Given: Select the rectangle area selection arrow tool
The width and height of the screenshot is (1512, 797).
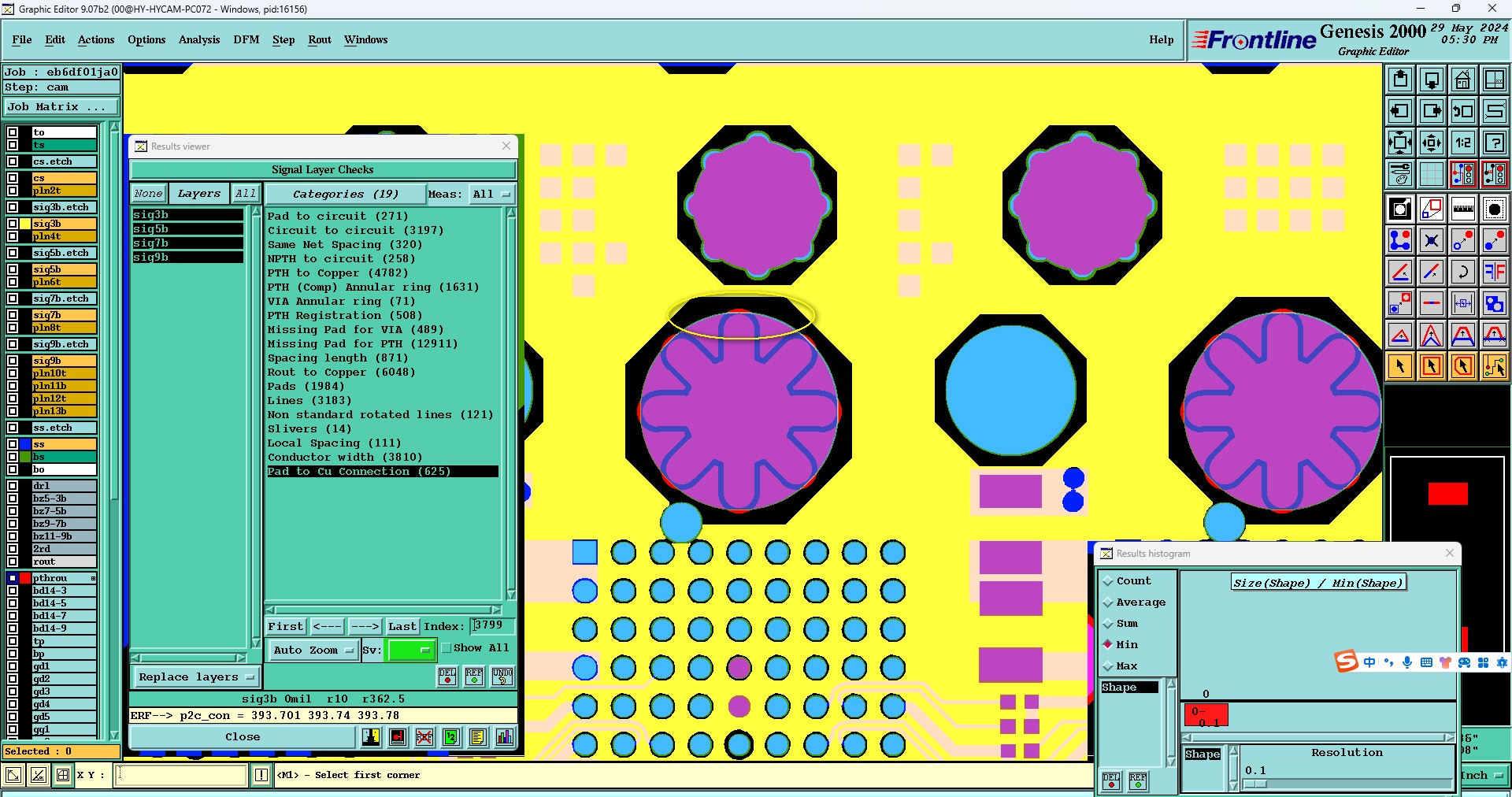Looking at the screenshot, I should [1432, 366].
